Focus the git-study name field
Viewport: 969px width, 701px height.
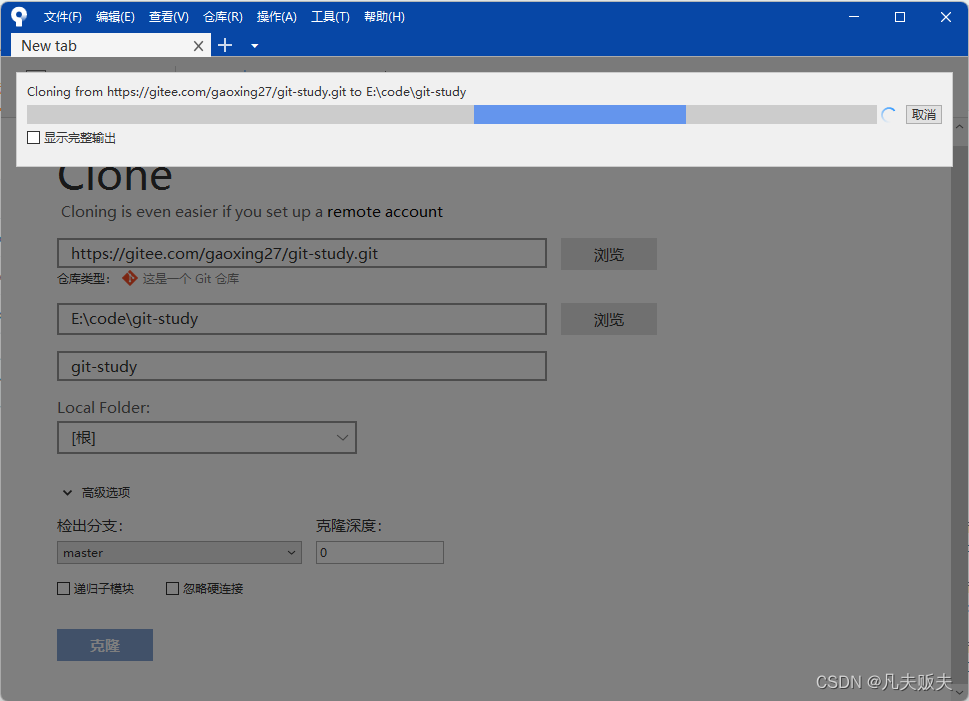[x=302, y=367]
